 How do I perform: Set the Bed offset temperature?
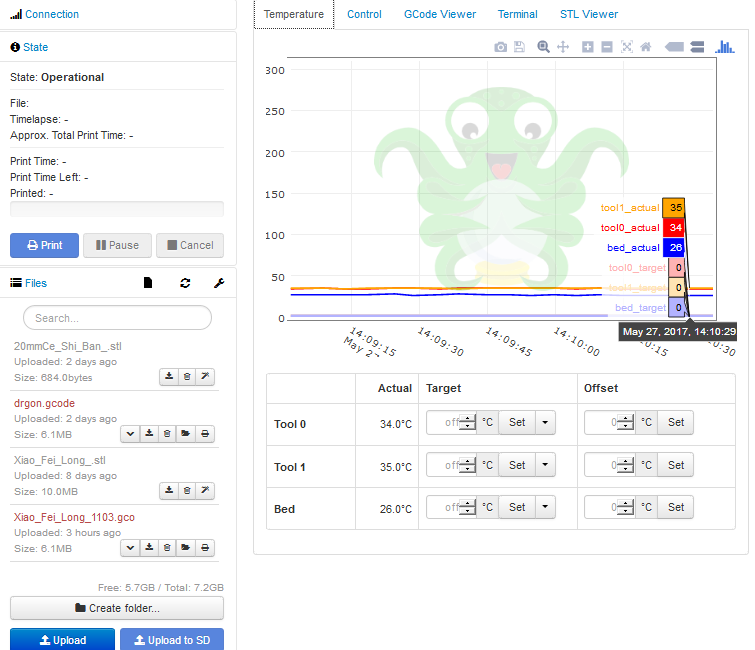676,507
